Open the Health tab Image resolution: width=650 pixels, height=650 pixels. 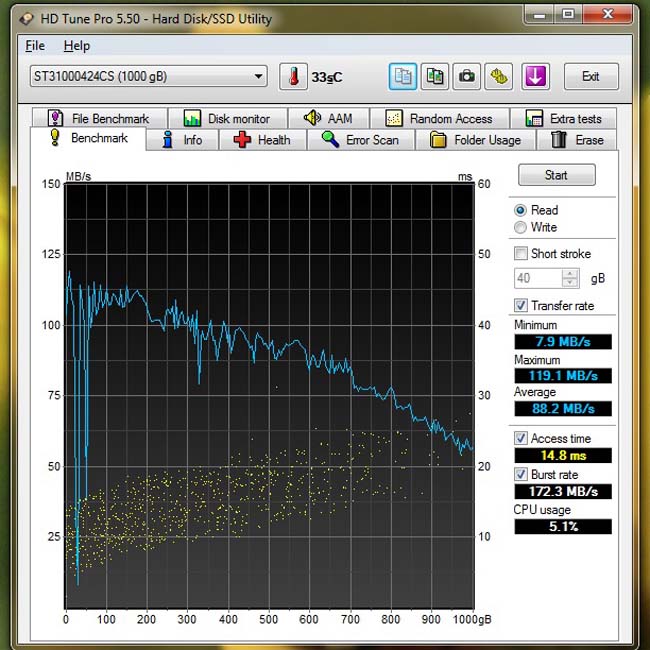tap(263, 140)
